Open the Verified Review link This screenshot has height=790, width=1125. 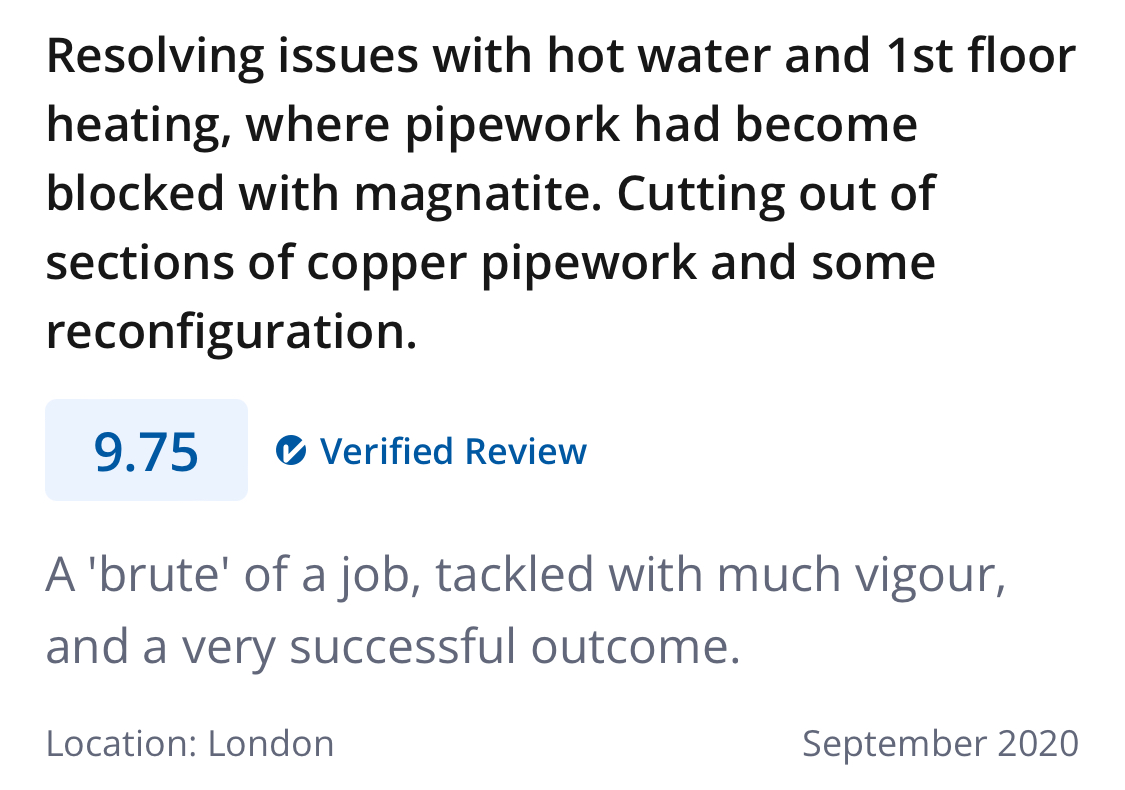tap(431, 451)
